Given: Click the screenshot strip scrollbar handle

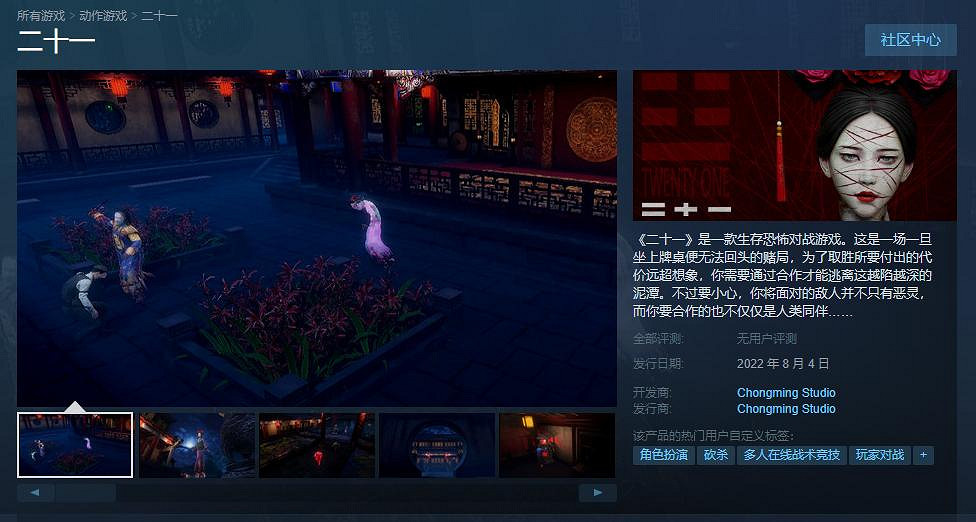Looking at the screenshot, I should click(85, 493).
